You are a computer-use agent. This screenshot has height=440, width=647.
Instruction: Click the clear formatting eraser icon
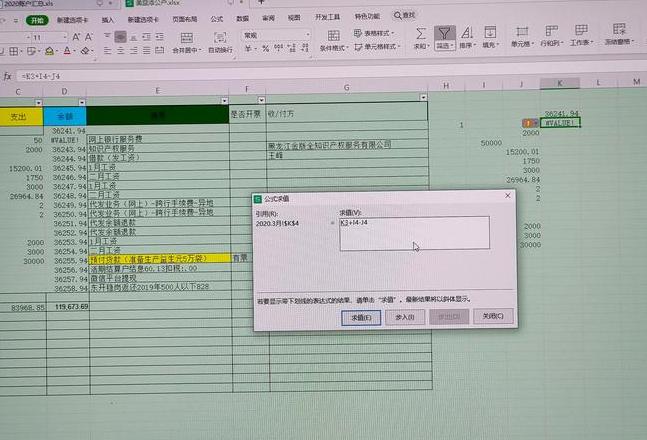85,51
